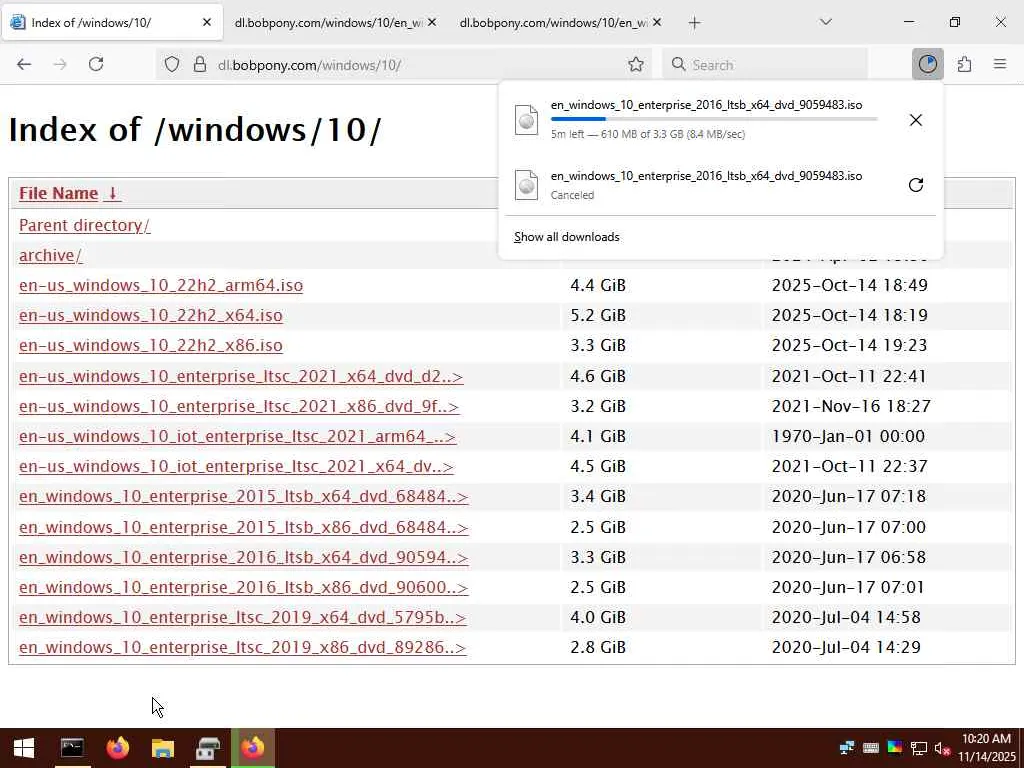
Task: Click the downloading ISO file icon
Action: (x=526, y=120)
